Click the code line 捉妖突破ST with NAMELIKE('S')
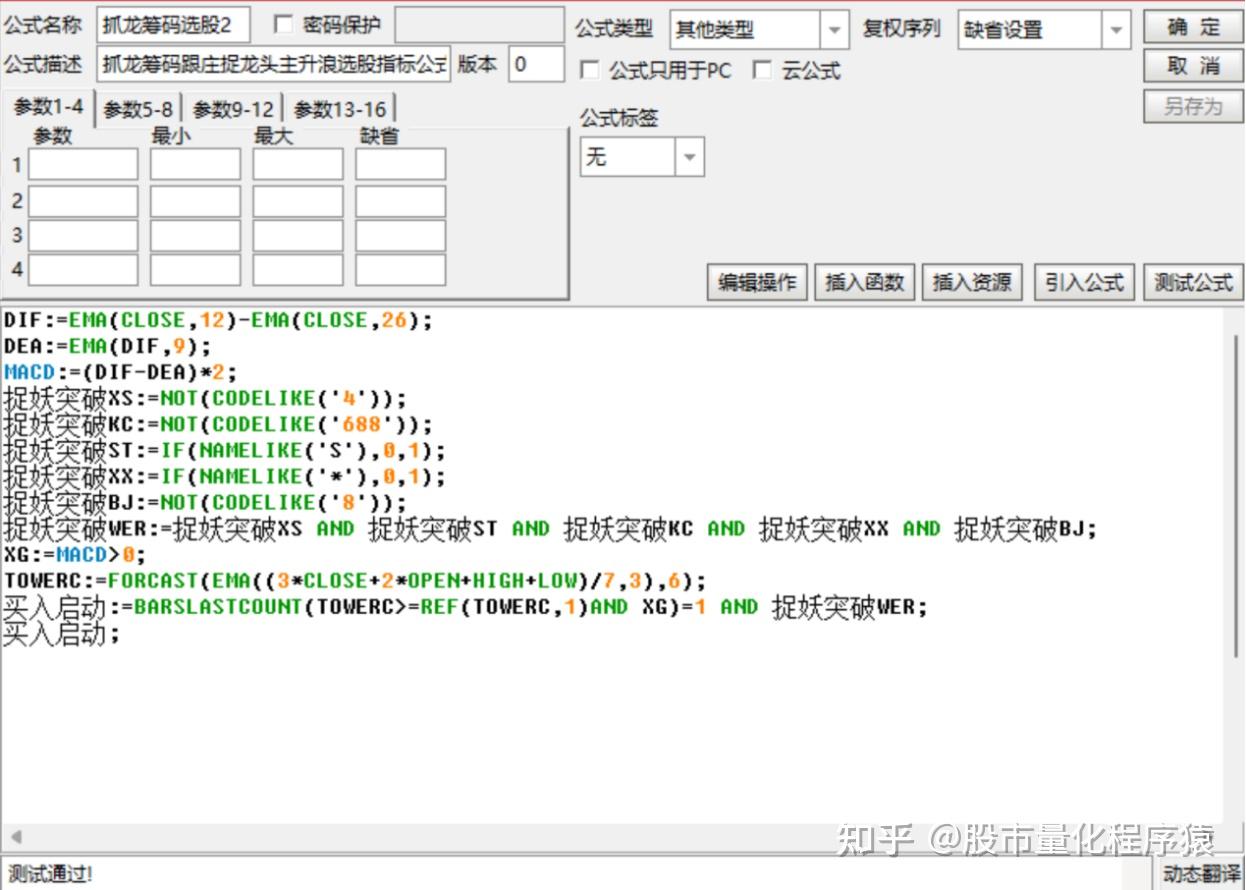Image resolution: width=1246 pixels, height=890 pixels. pyautogui.click(x=224, y=451)
